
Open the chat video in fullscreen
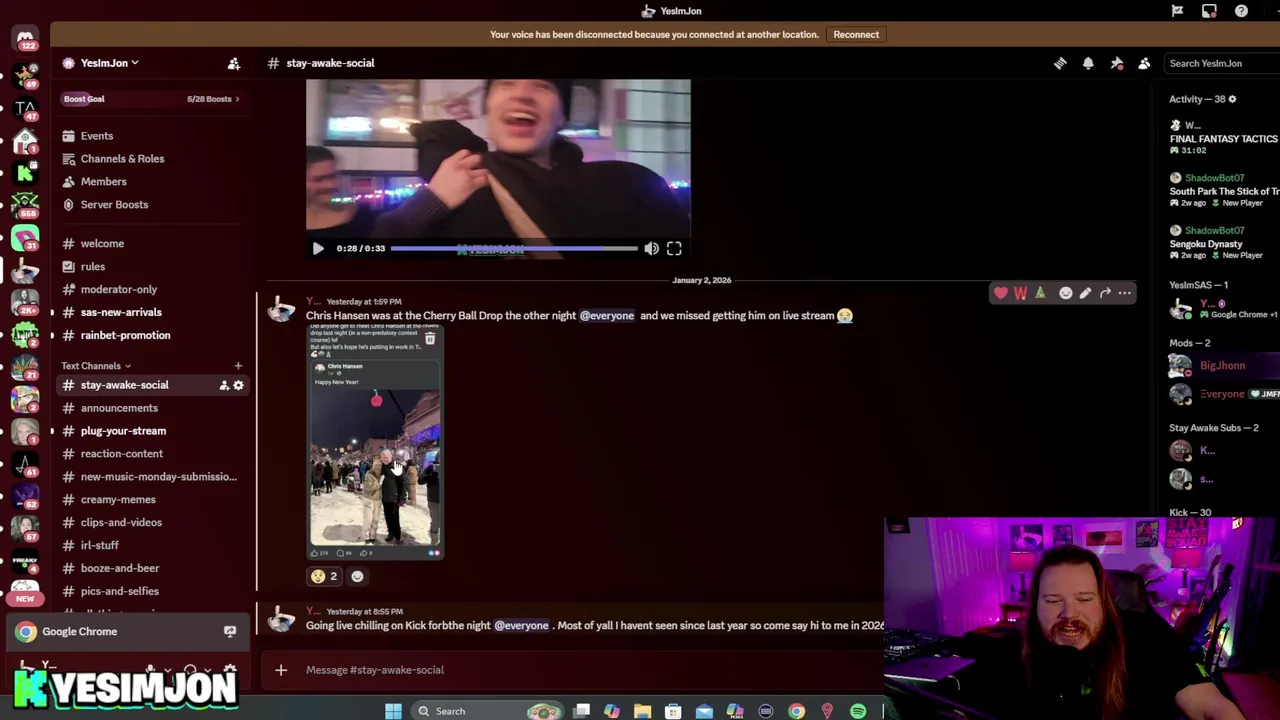[x=674, y=248]
